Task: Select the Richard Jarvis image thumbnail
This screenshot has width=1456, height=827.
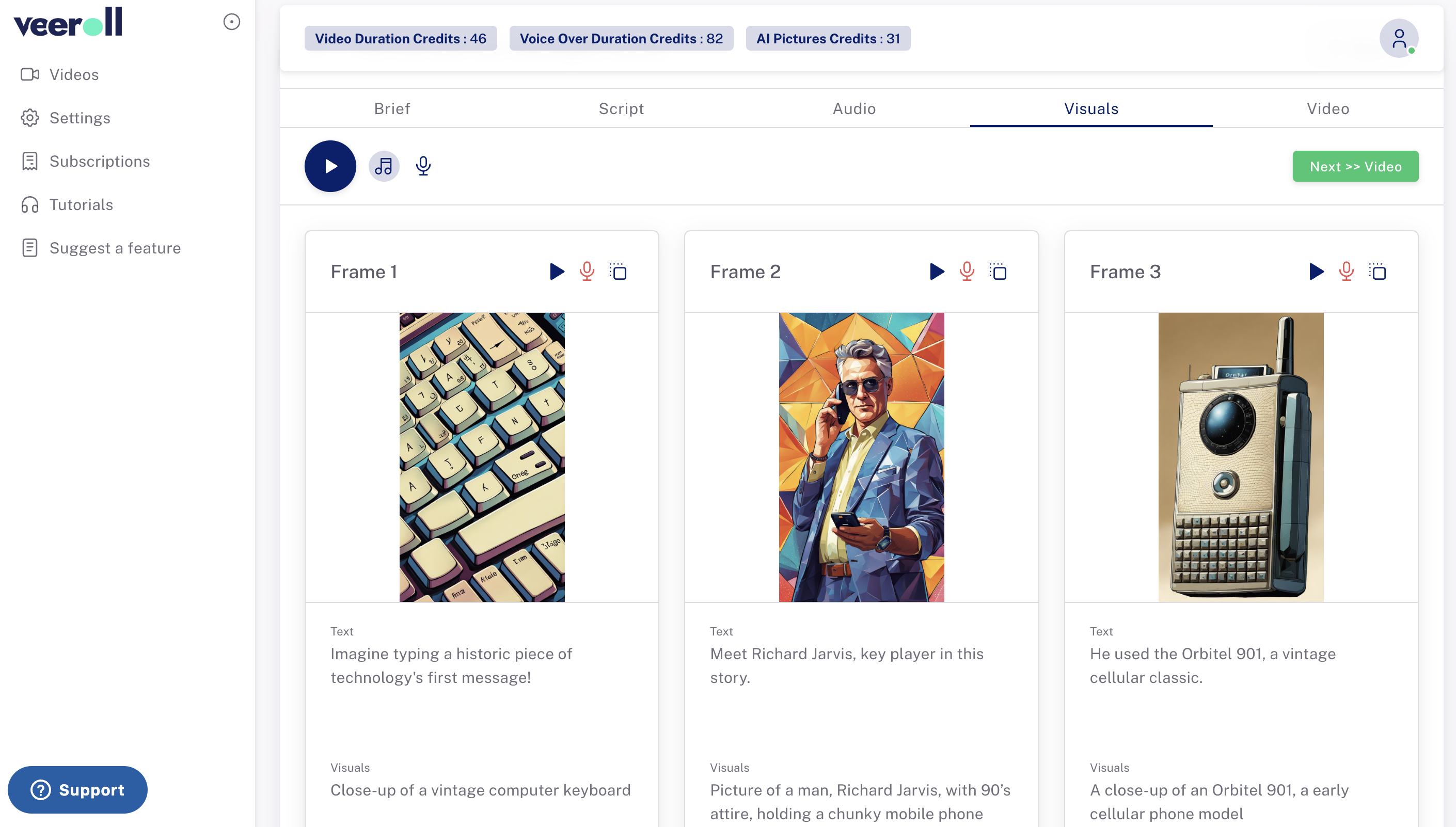Action: coord(861,457)
